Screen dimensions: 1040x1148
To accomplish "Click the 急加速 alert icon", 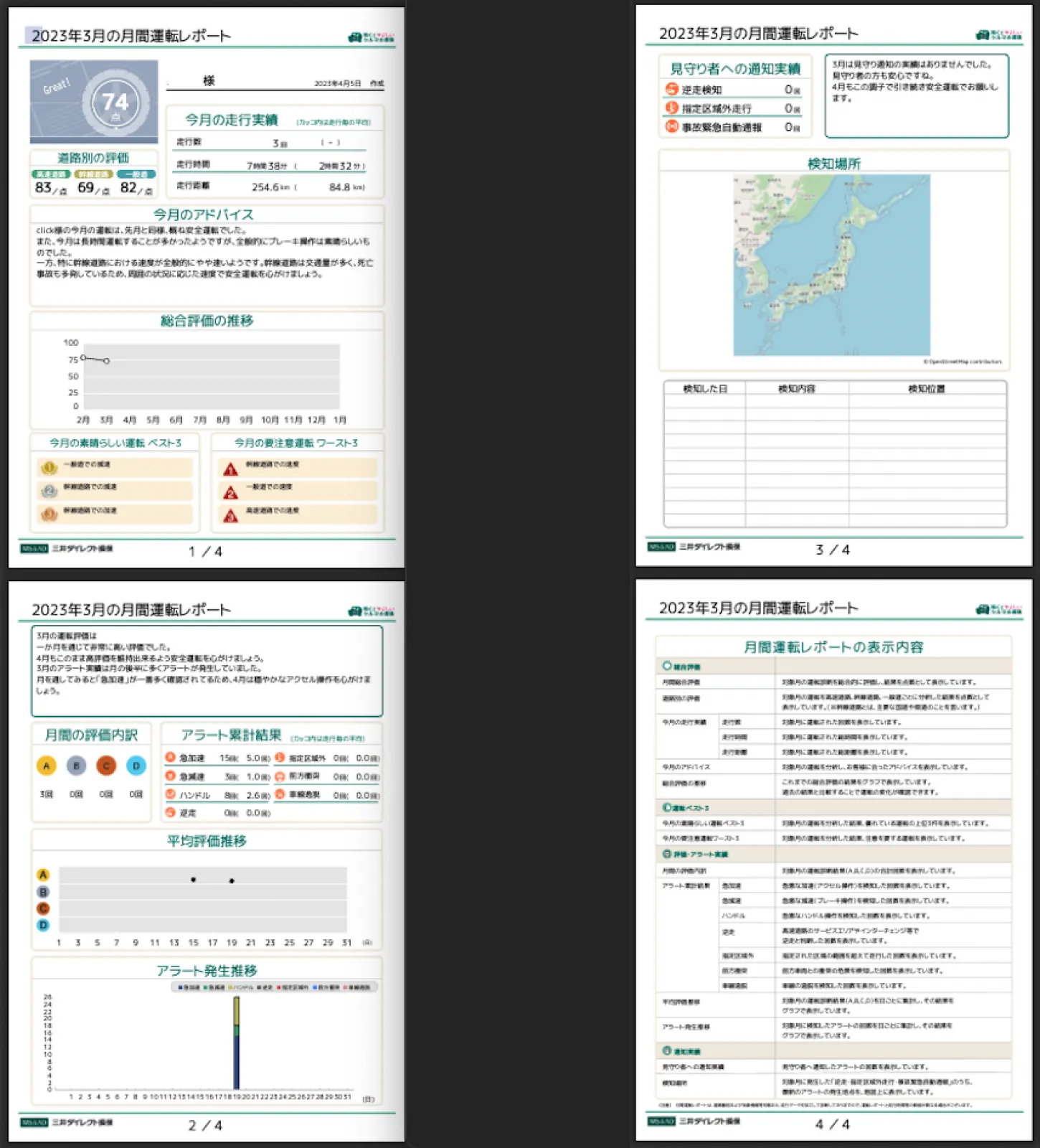I will coord(171,757).
